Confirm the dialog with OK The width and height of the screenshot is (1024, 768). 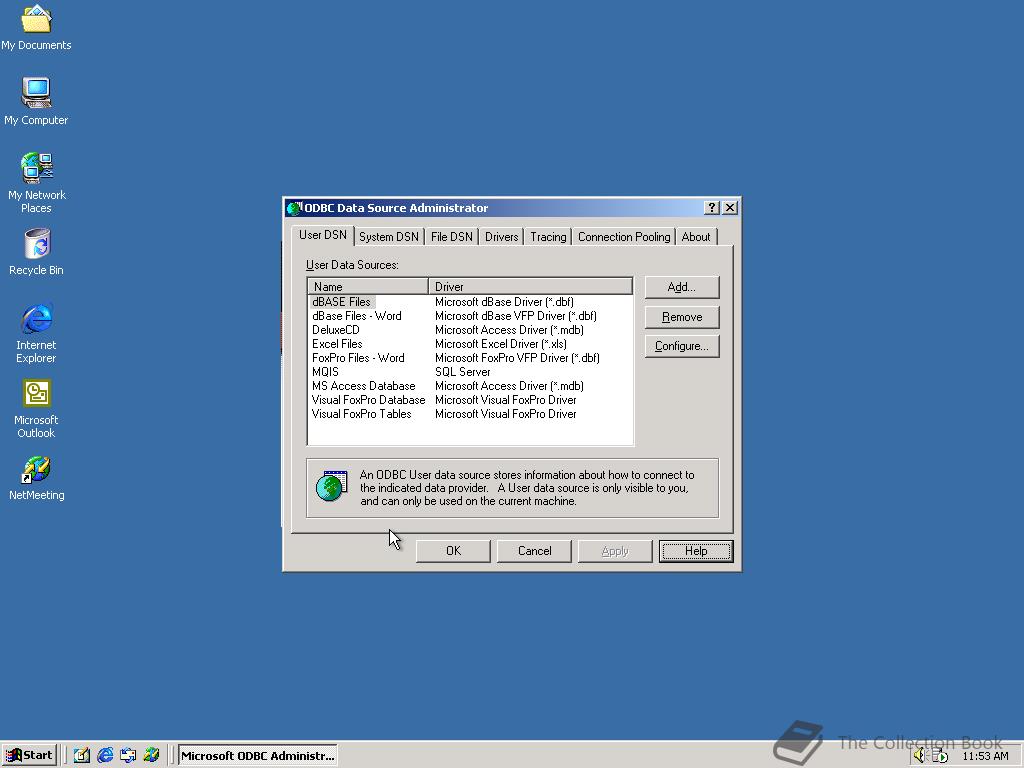tap(453, 551)
